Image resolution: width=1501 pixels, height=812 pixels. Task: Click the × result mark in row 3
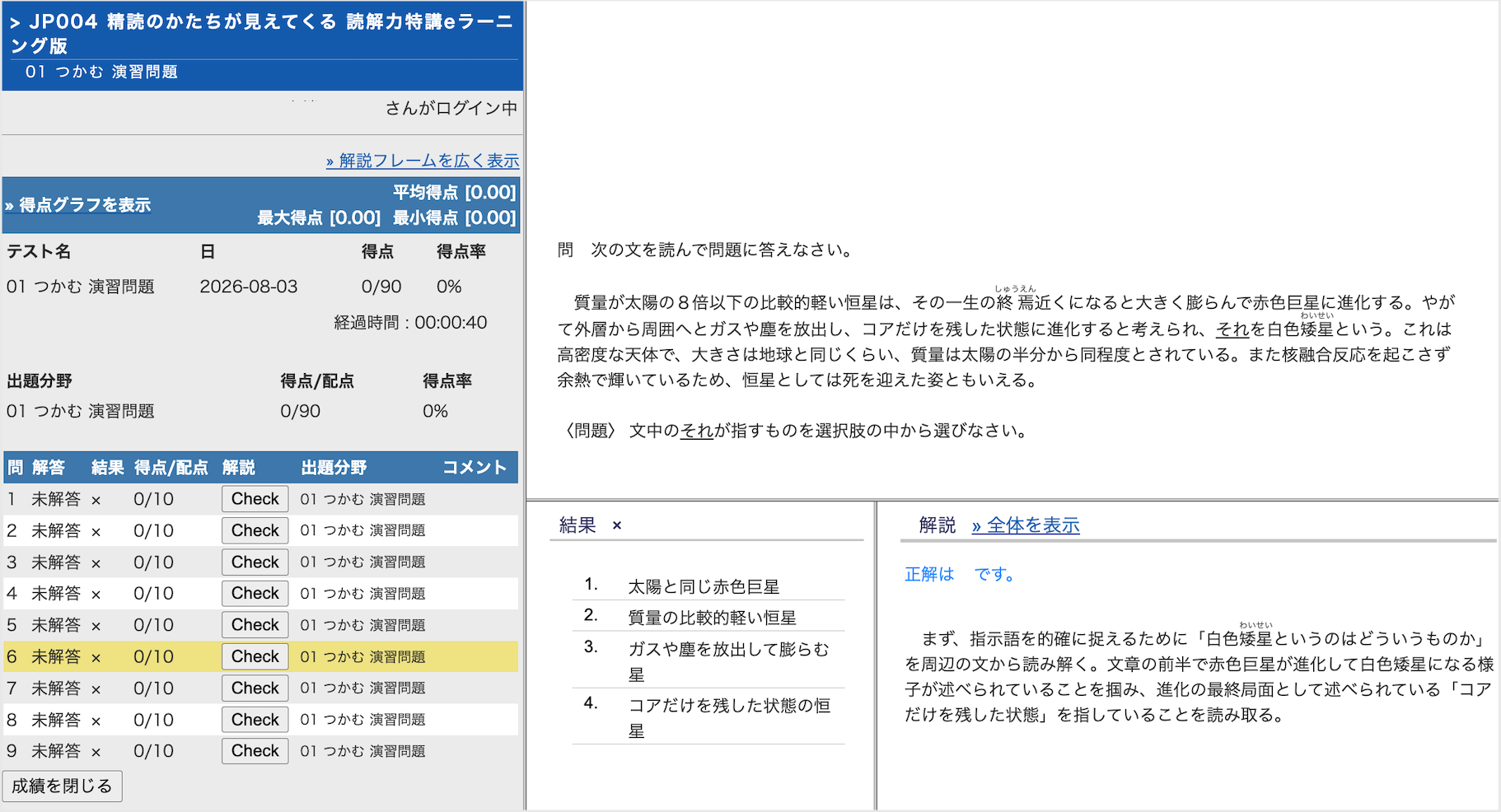[x=96, y=563]
